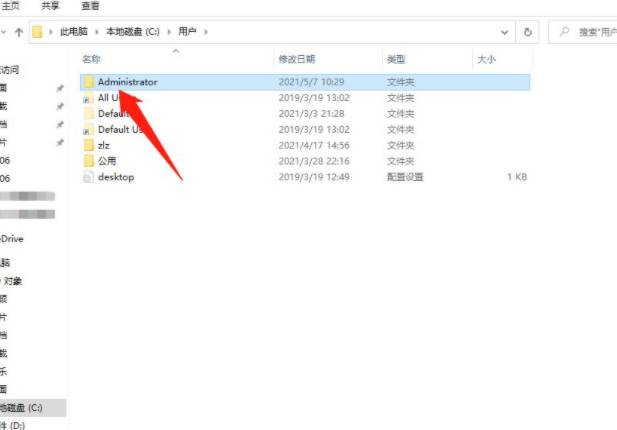Sort by 大小 column header

486,60
